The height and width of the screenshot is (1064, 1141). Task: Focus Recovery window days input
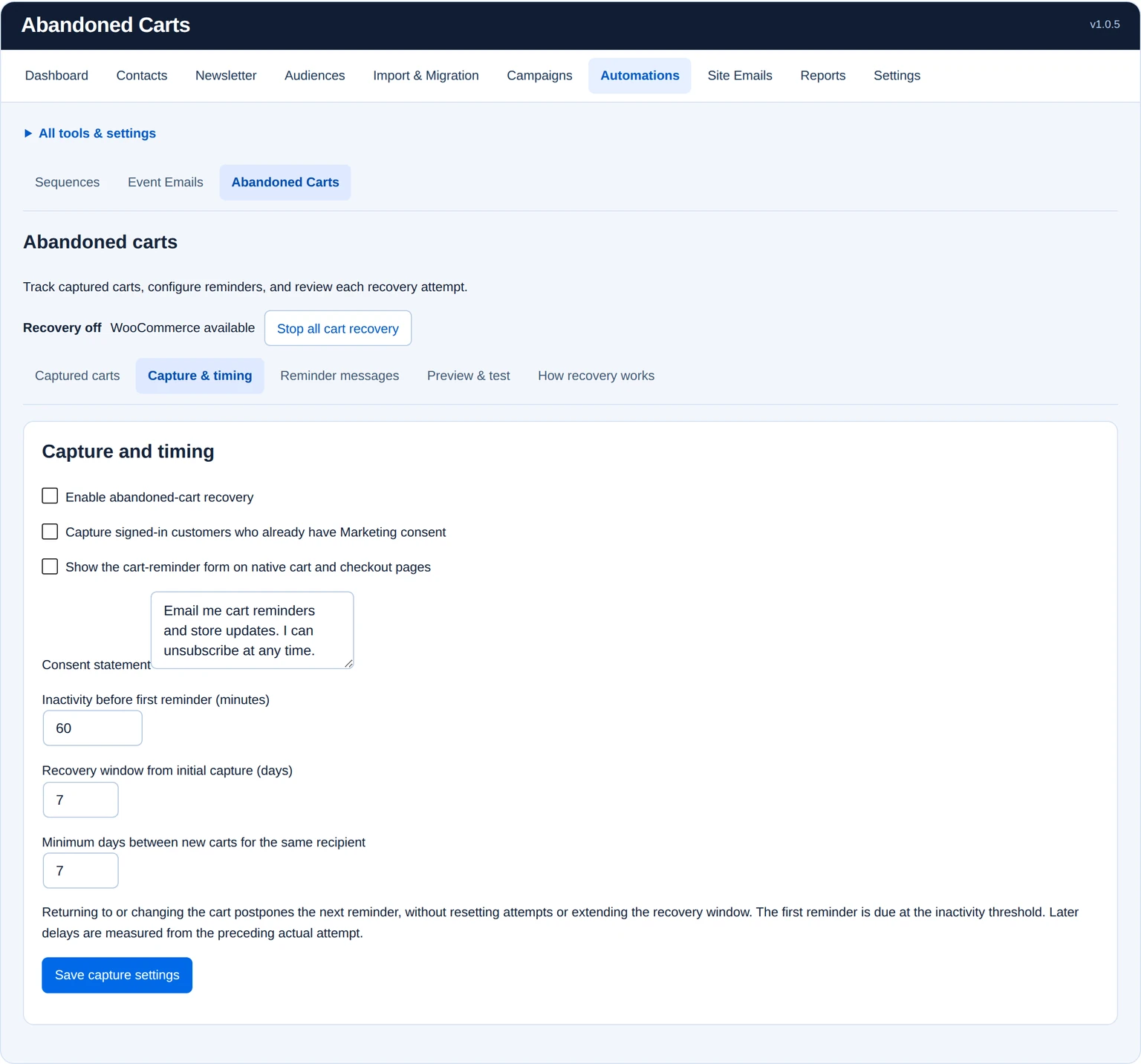[x=81, y=800]
